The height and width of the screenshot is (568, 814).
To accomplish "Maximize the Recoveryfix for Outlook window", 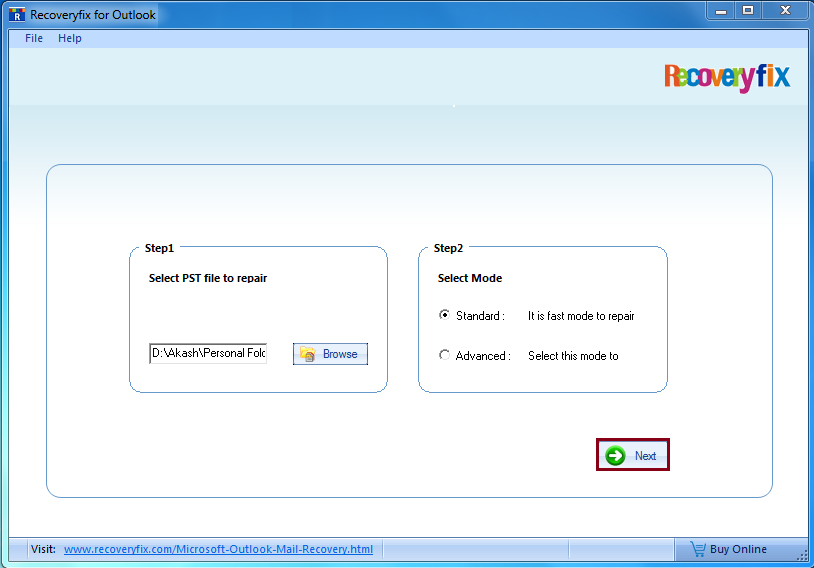I will (x=748, y=11).
